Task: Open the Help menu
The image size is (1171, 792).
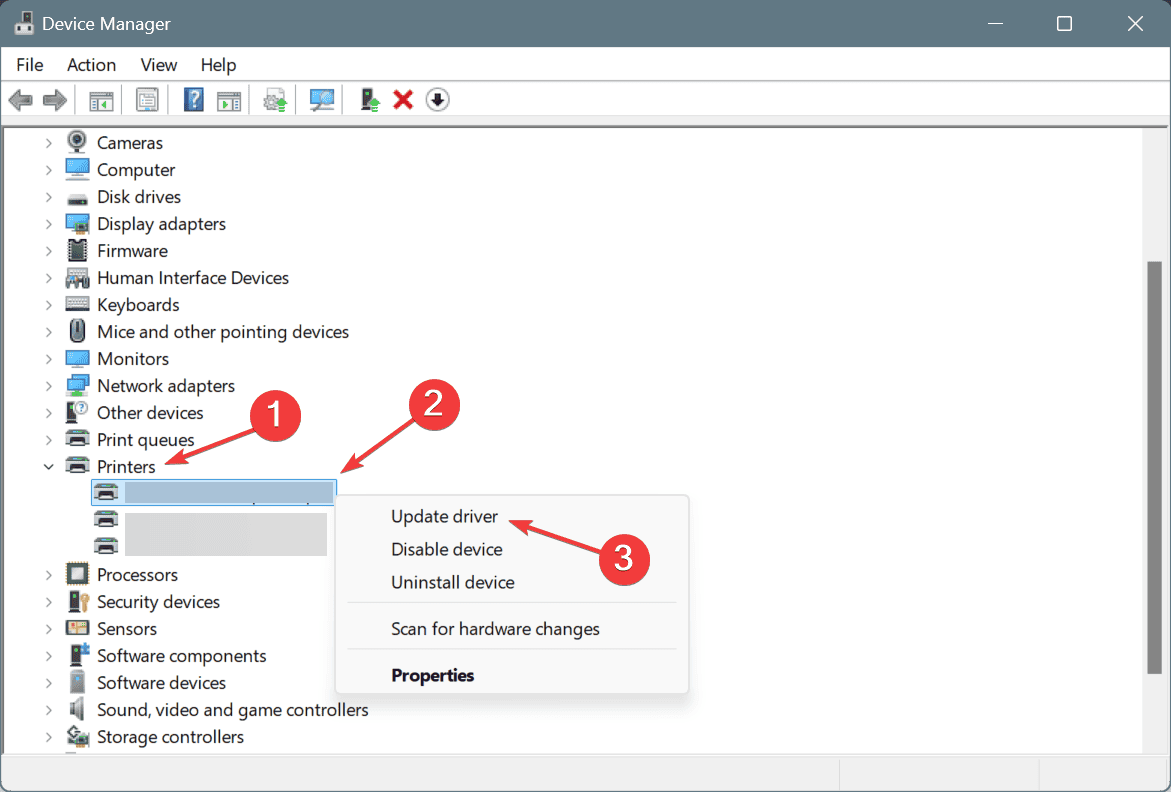Action: [x=218, y=65]
